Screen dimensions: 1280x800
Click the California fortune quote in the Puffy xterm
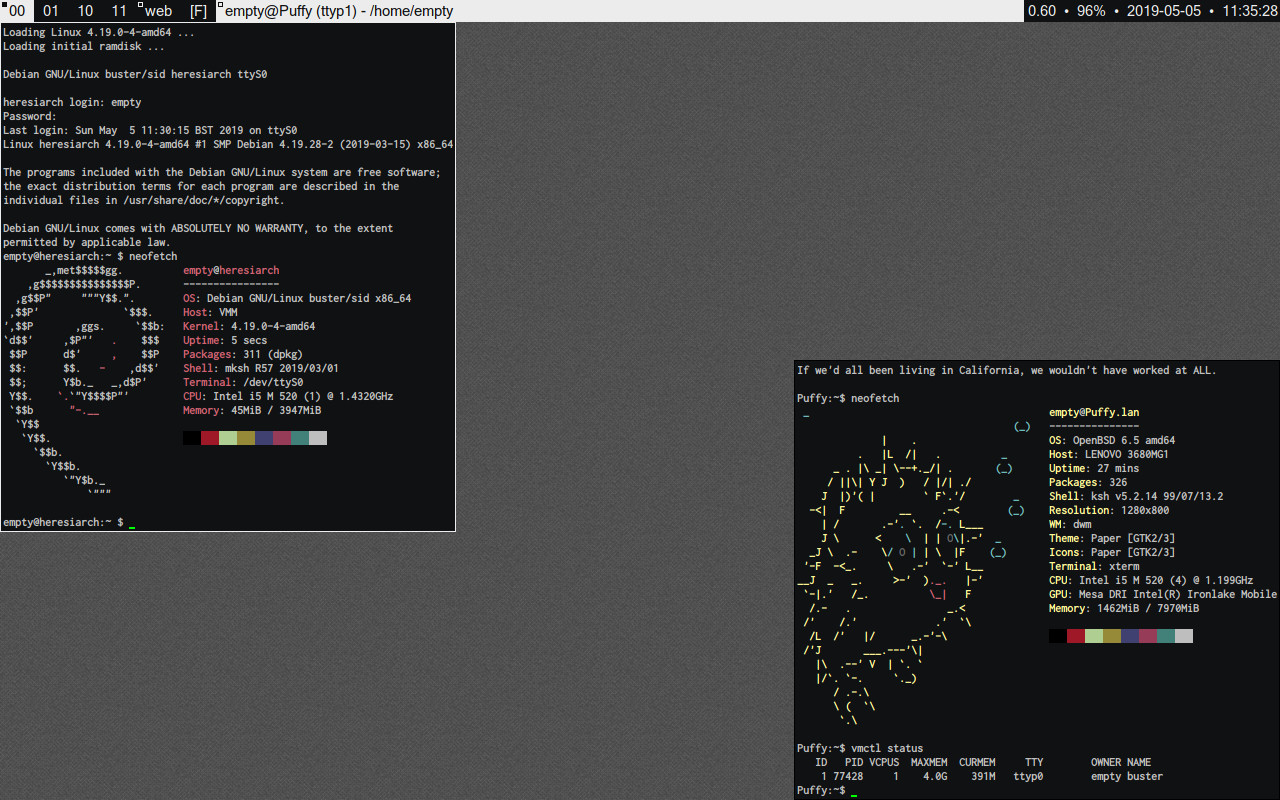coord(1007,370)
